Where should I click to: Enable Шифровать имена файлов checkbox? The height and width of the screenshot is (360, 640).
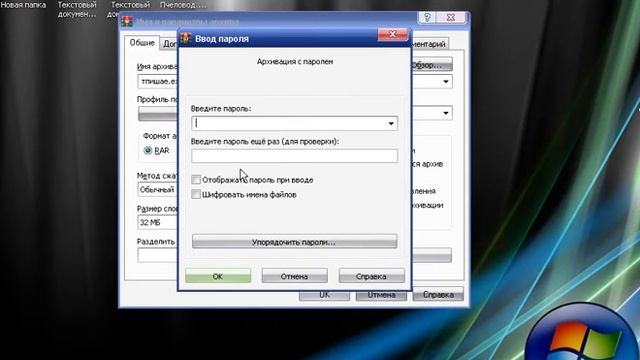196,194
